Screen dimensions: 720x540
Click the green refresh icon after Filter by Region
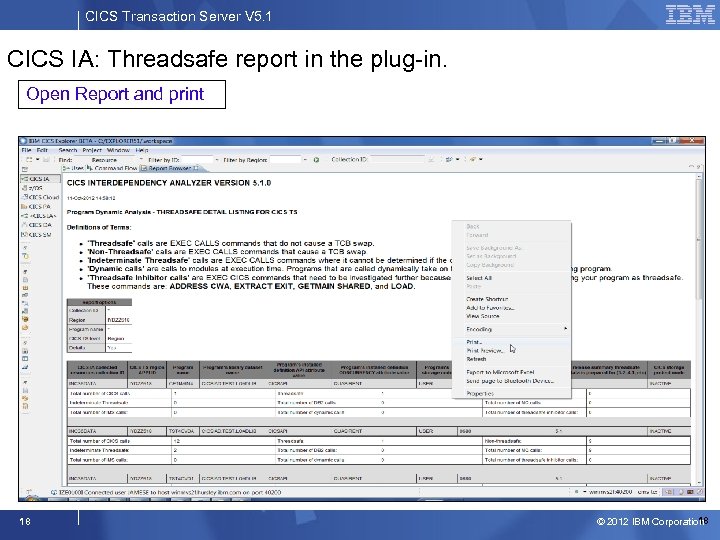coord(316,160)
